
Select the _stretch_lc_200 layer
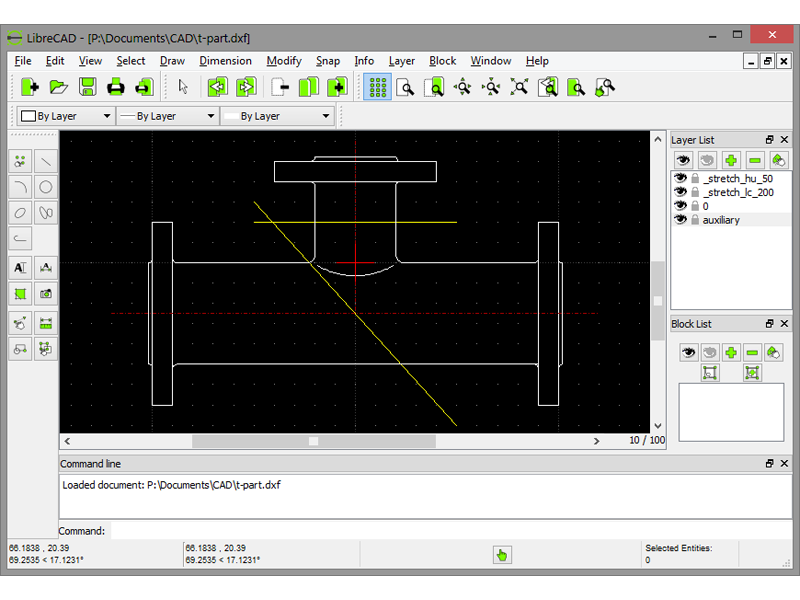(737, 192)
